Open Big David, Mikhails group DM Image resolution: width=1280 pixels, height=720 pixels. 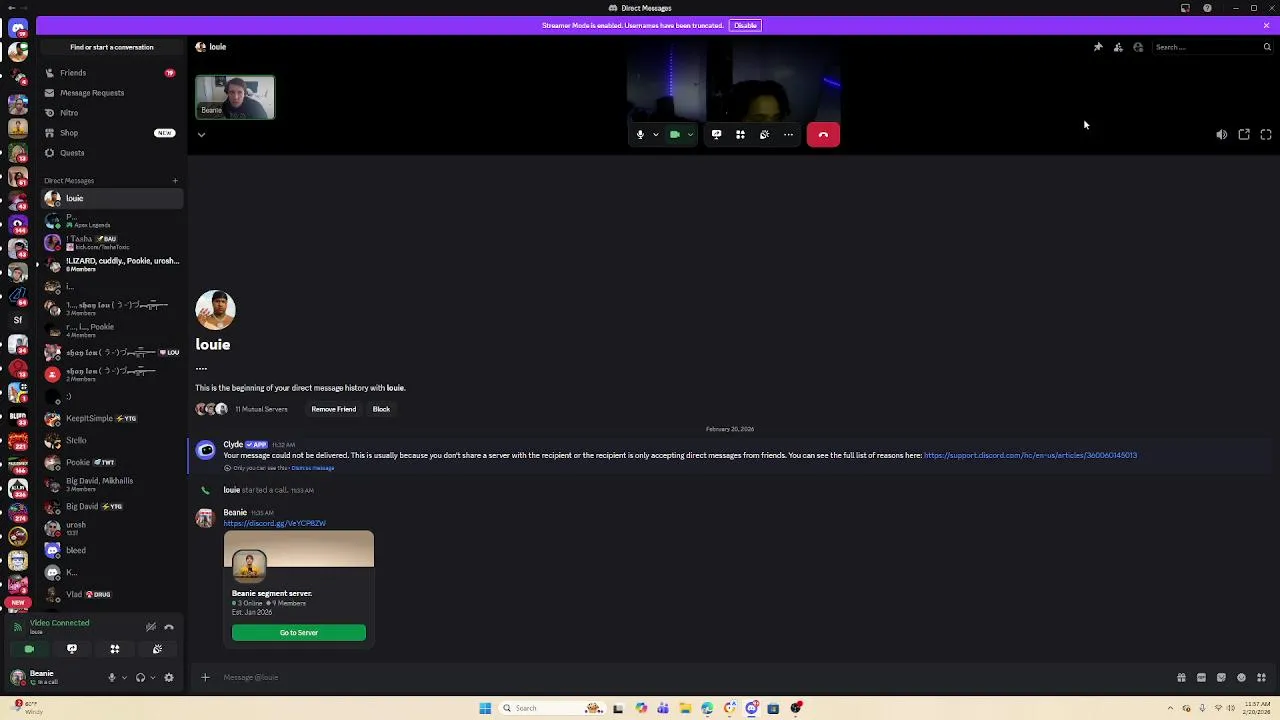[x=111, y=485]
